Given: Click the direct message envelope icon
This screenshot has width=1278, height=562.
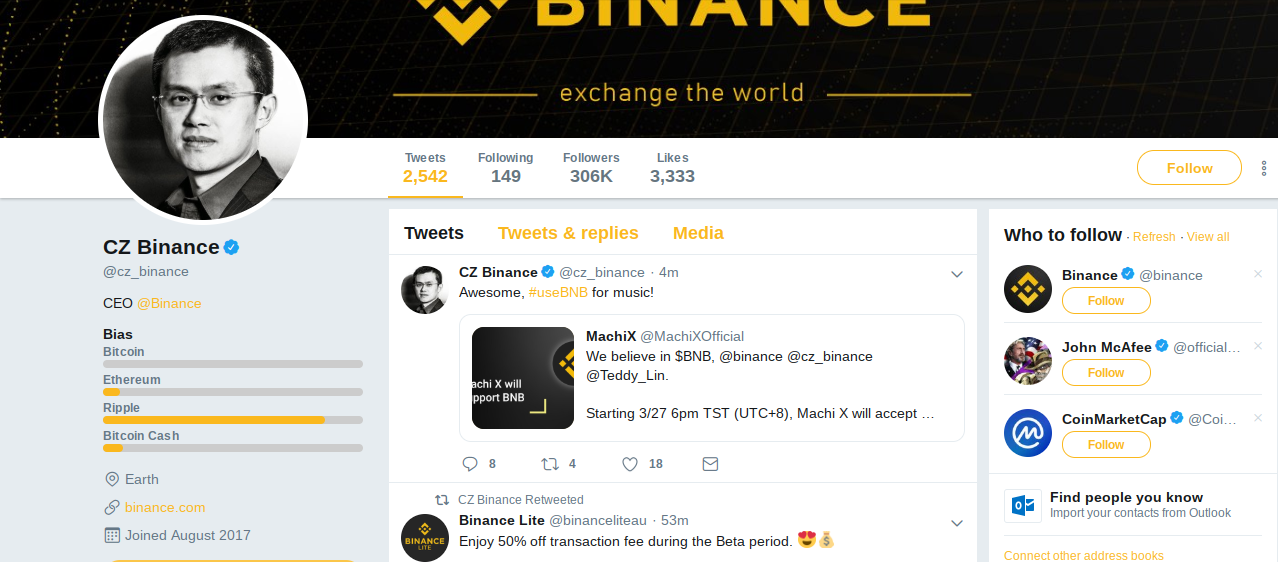Looking at the screenshot, I should [x=710, y=464].
